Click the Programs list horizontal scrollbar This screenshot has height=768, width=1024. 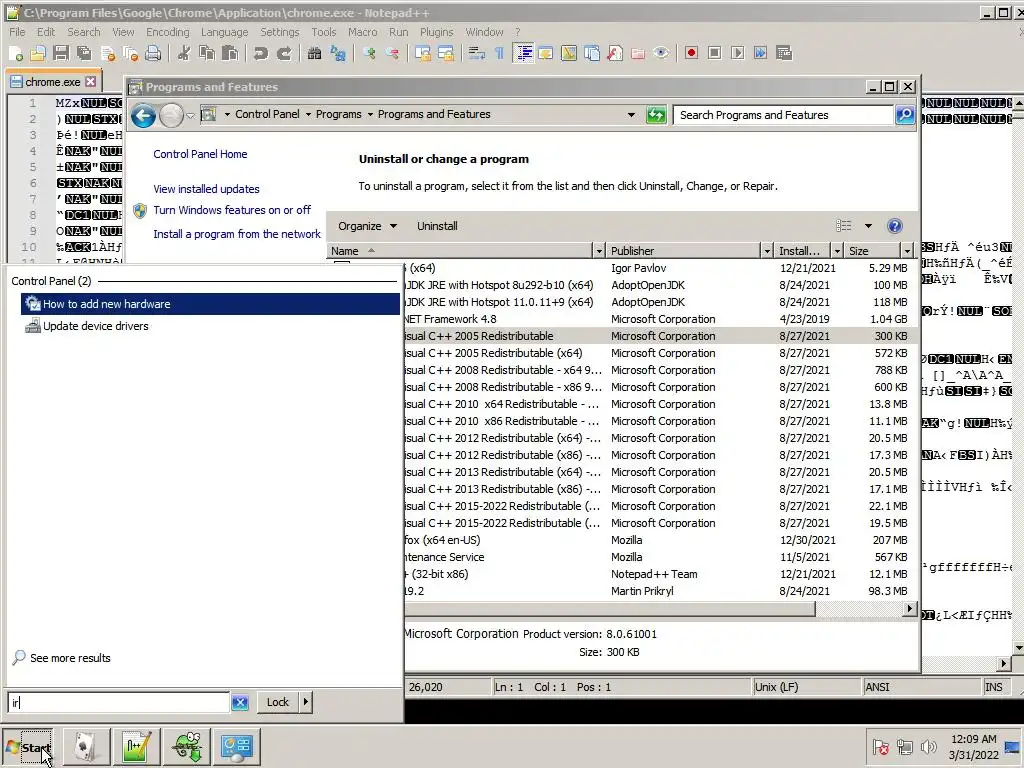click(609, 609)
